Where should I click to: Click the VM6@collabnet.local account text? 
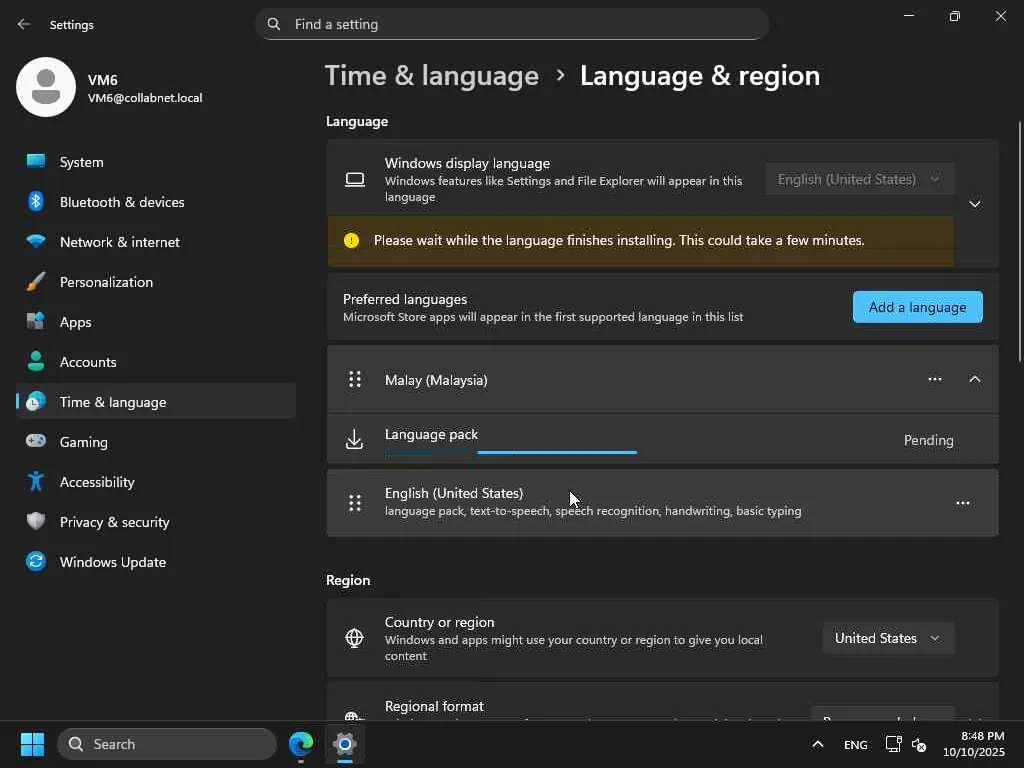(145, 98)
